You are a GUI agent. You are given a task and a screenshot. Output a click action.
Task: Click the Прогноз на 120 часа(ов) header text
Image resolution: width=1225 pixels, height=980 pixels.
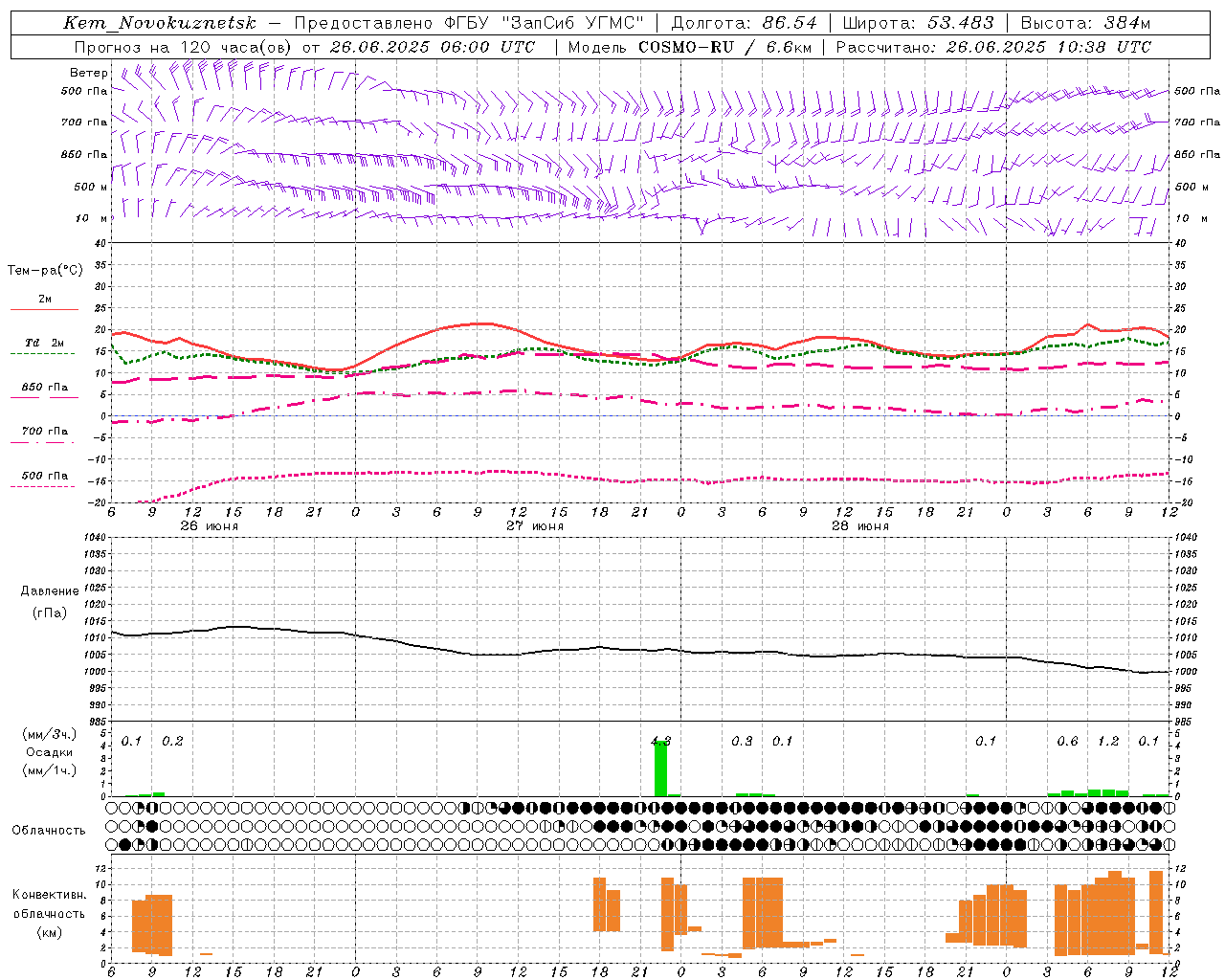coord(184,47)
